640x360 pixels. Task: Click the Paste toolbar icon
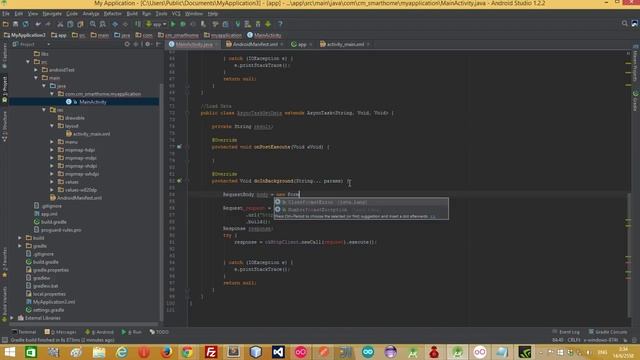[x=80, y=24]
